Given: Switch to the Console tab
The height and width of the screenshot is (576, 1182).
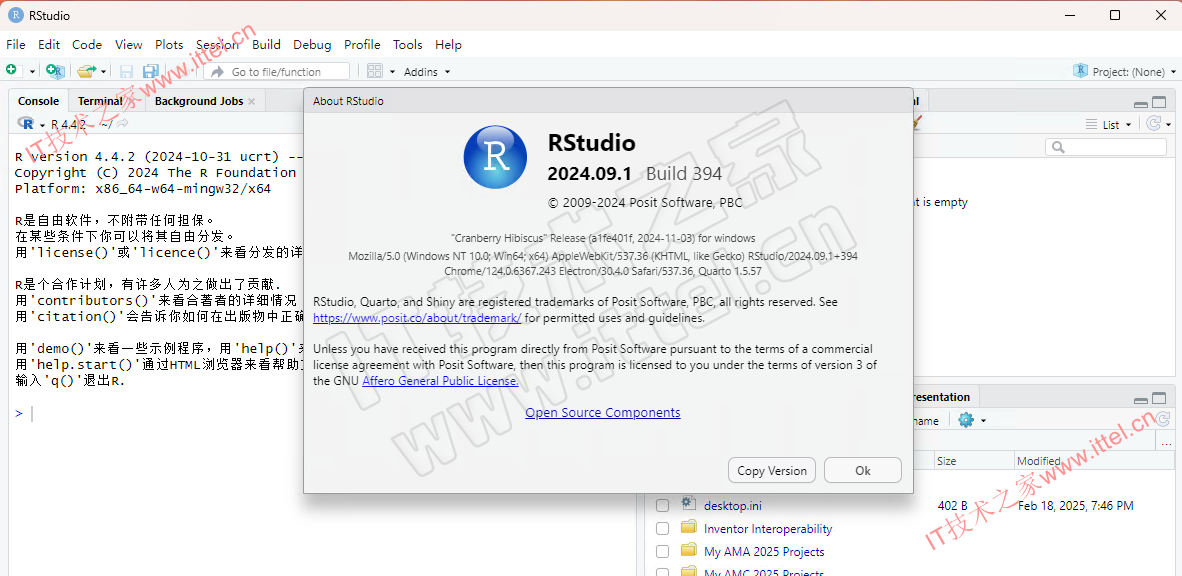Looking at the screenshot, I should (38, 101).
